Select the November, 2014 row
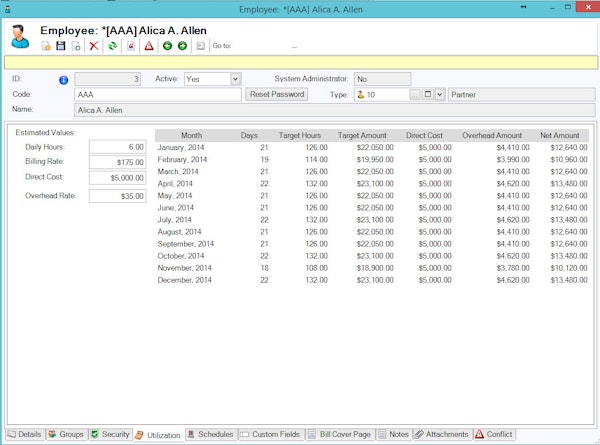Screen dimensions: 600x445 pos(372,268)
